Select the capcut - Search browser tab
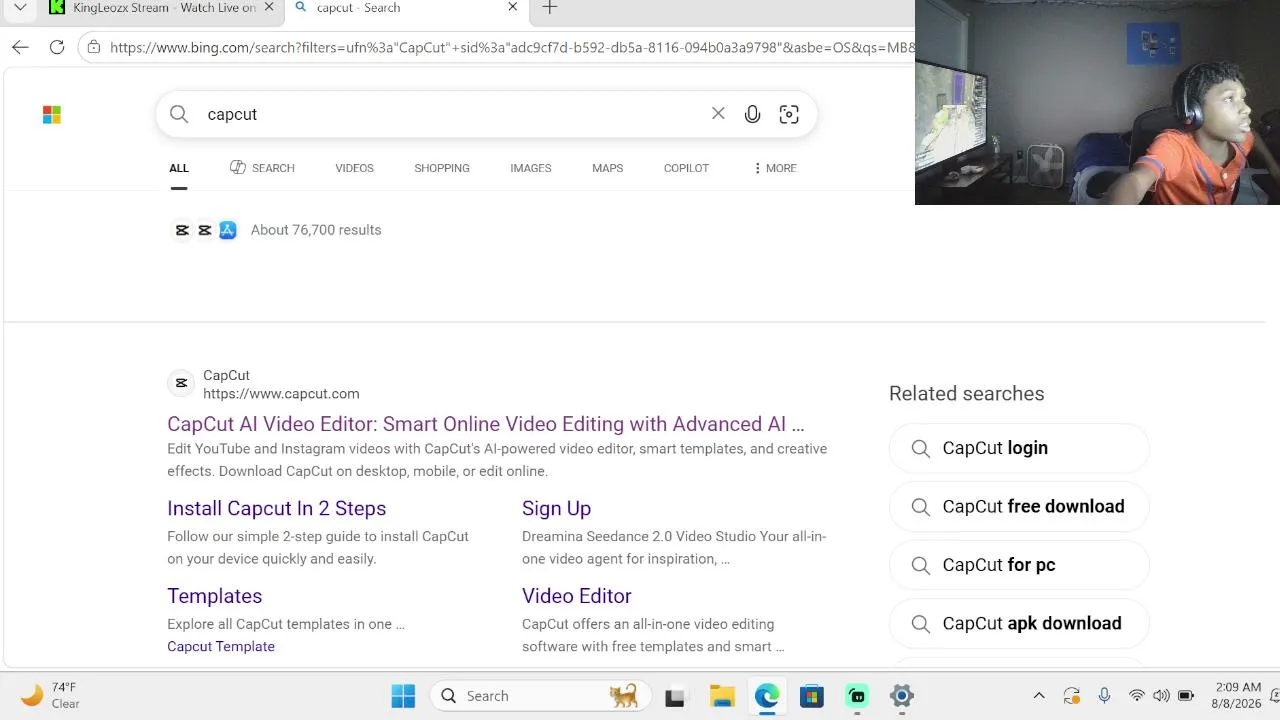Viewport: 1280px width, 720px height. point(405,8)
